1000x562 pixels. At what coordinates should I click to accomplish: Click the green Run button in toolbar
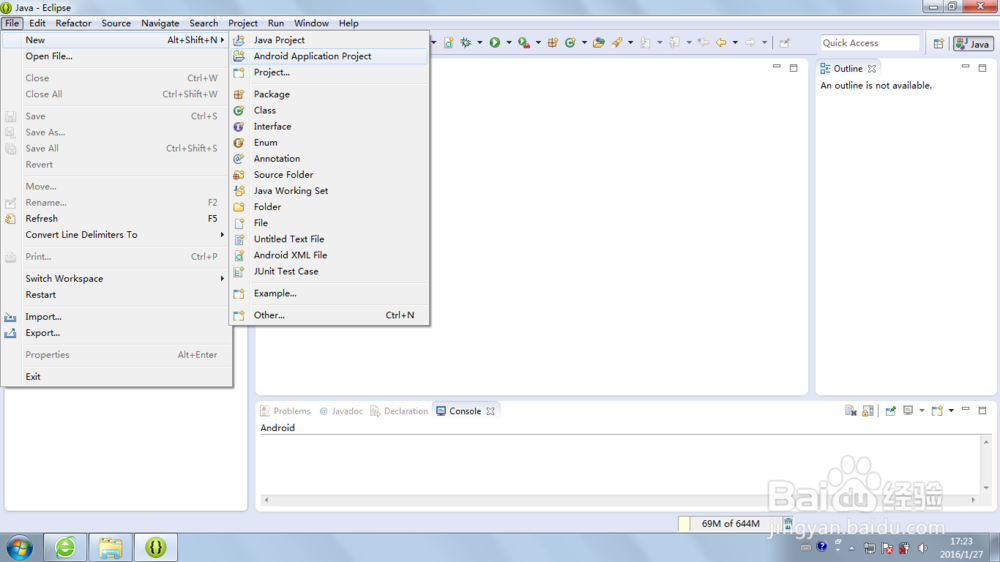click(495, 43)
